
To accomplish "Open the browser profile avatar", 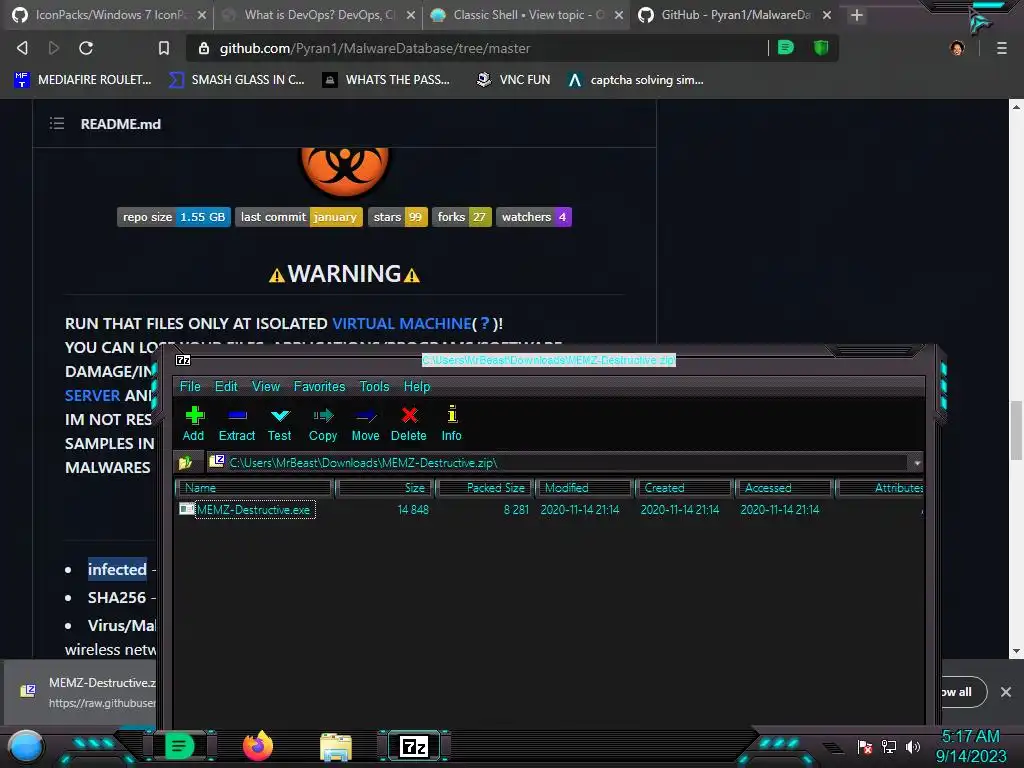I will click(957, 48).
